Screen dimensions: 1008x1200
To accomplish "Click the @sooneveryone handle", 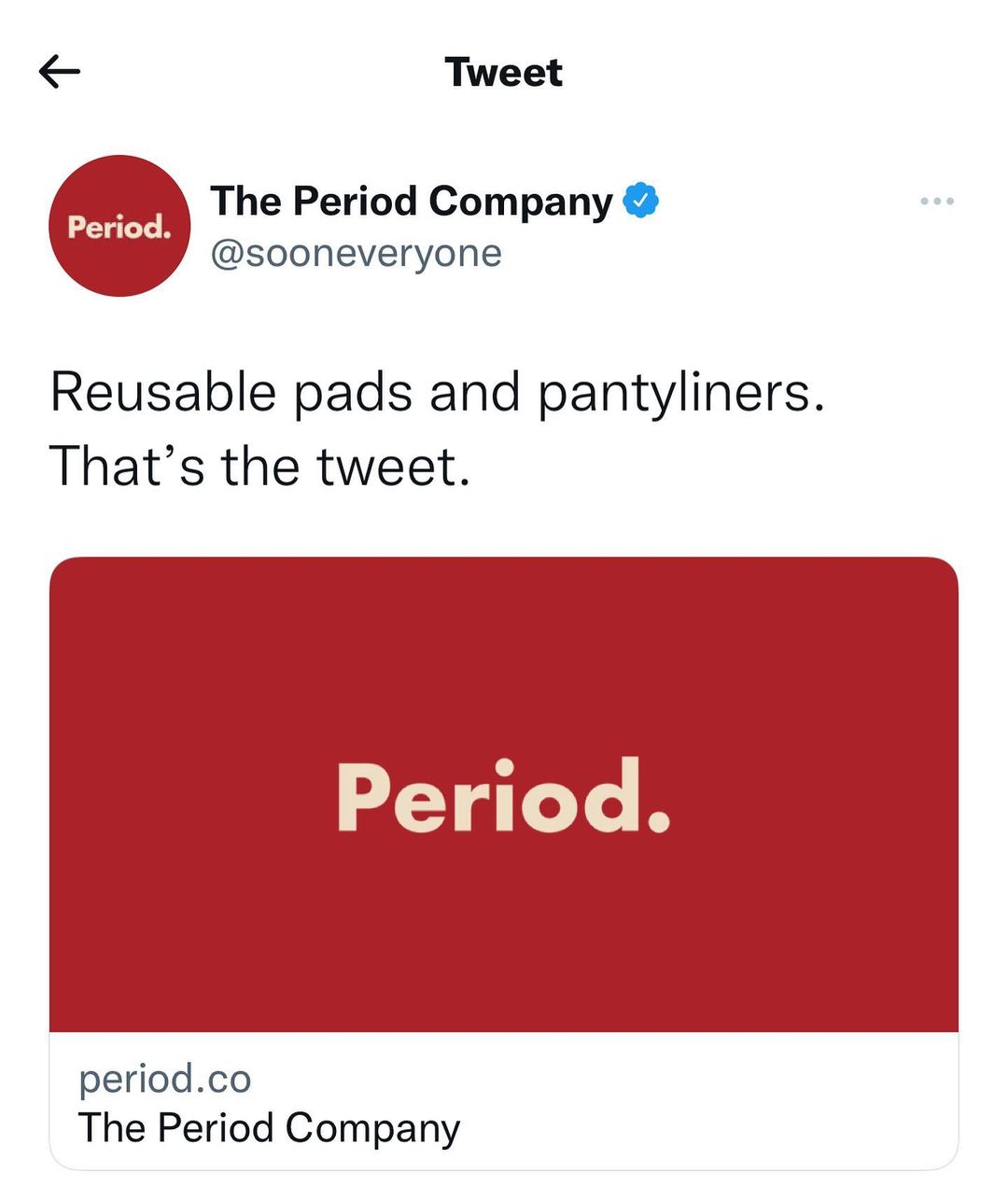I will [x=357, y=253].
